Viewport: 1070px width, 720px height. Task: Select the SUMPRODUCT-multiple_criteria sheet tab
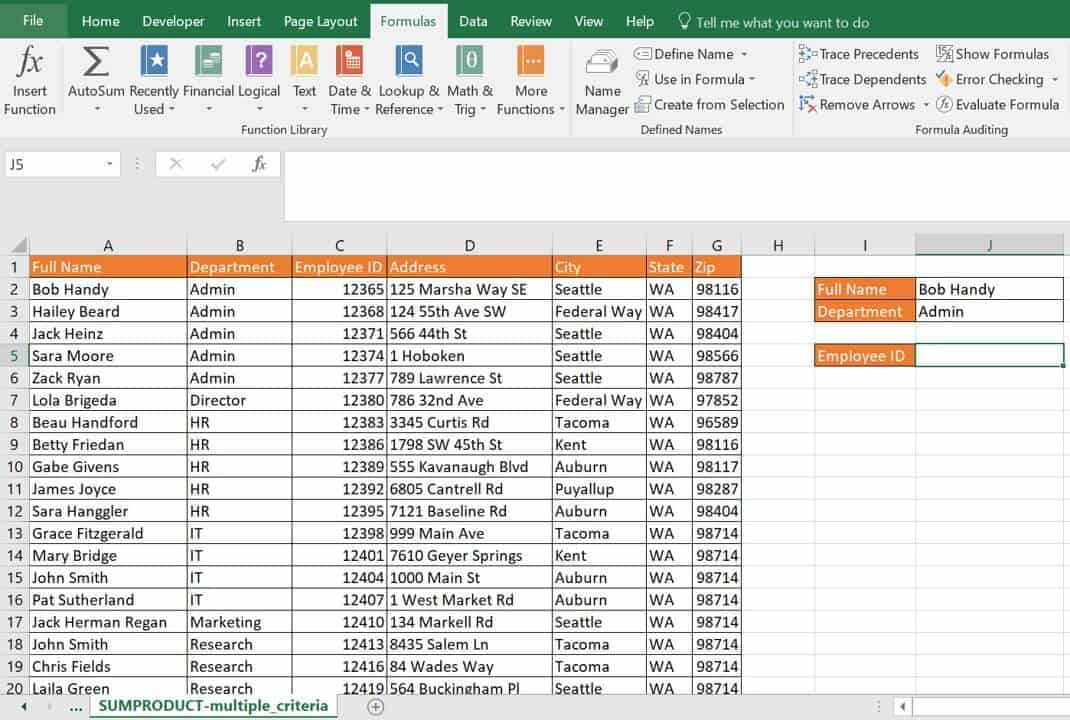(213, 706)
